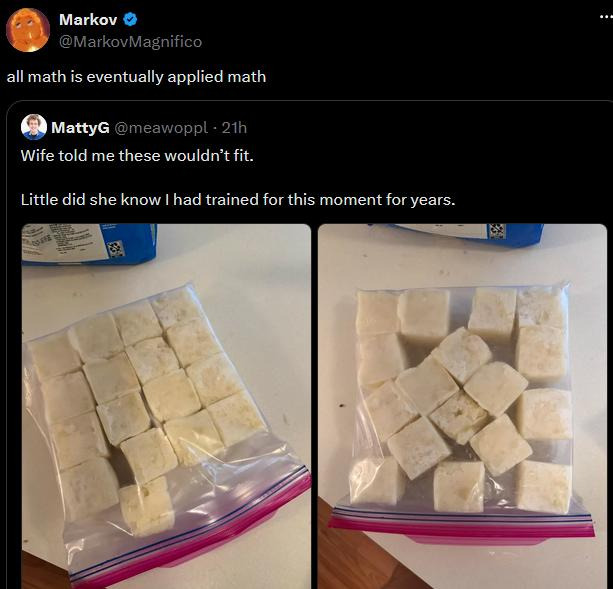This screenshot has width=613, height=589.
Task: Open the @MarkovMagnifico handle
Action: [x=130, y=41]
